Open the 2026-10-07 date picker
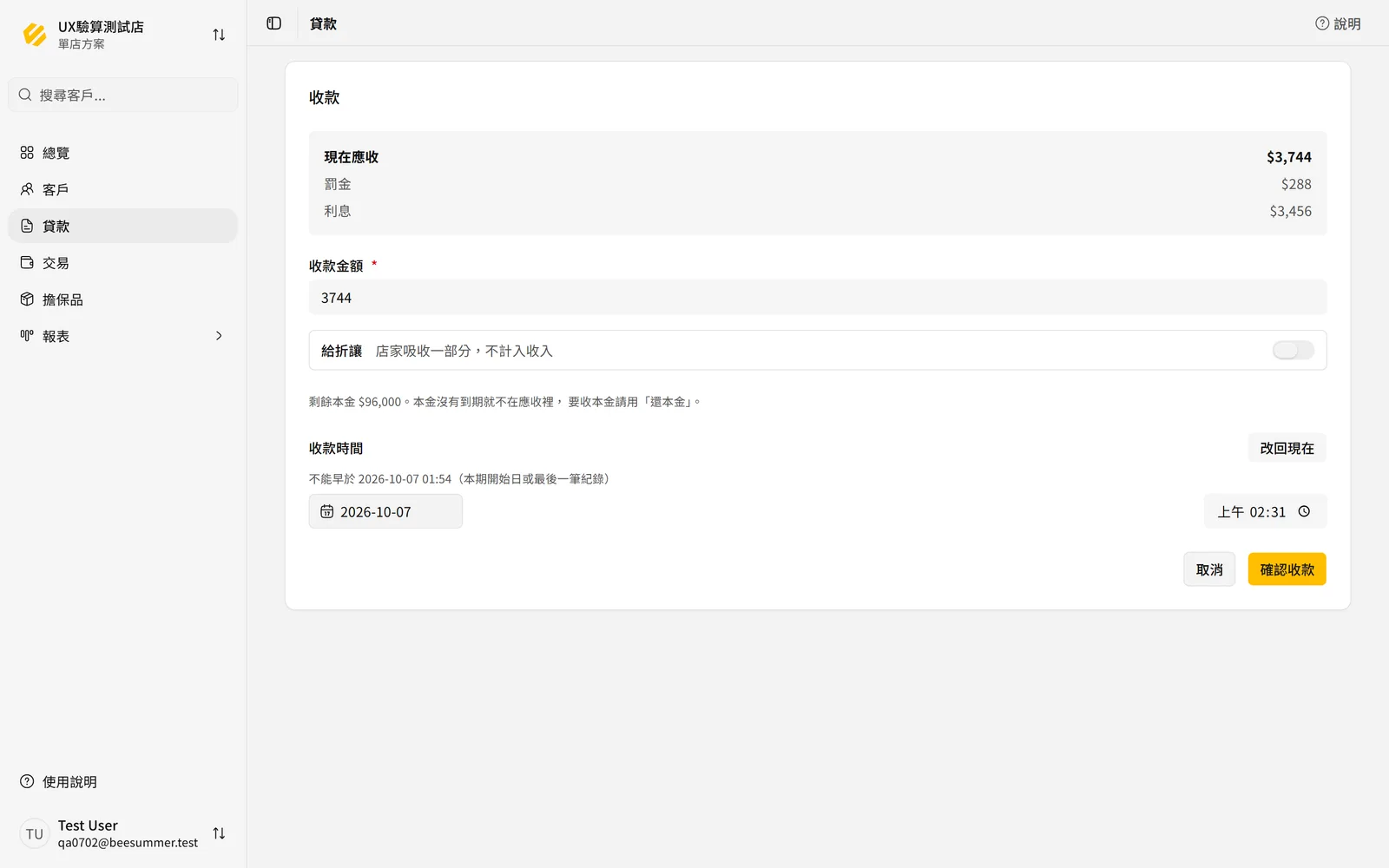The width and height of the screenshot is (1389, 868). [385, 511]
